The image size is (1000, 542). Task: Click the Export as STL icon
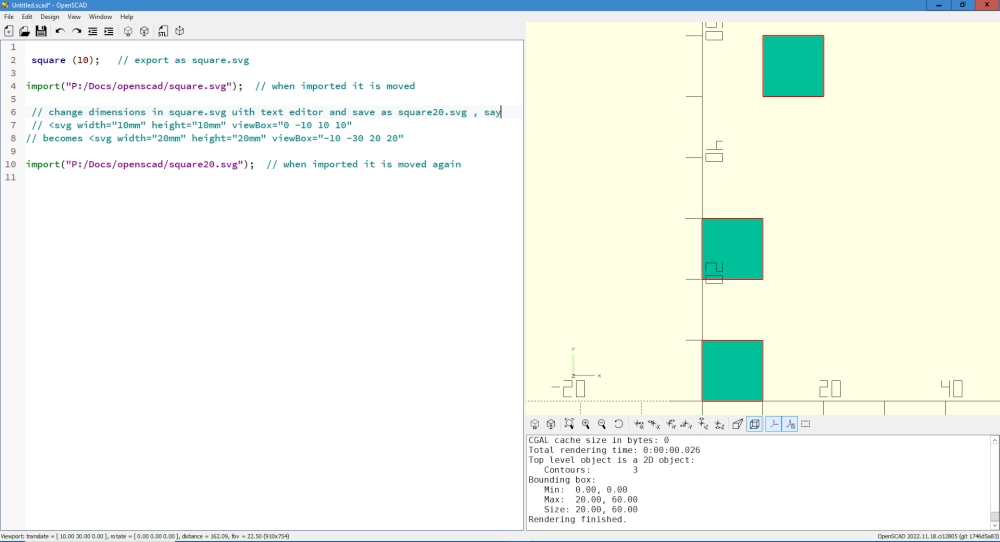(x=162, y=31)
